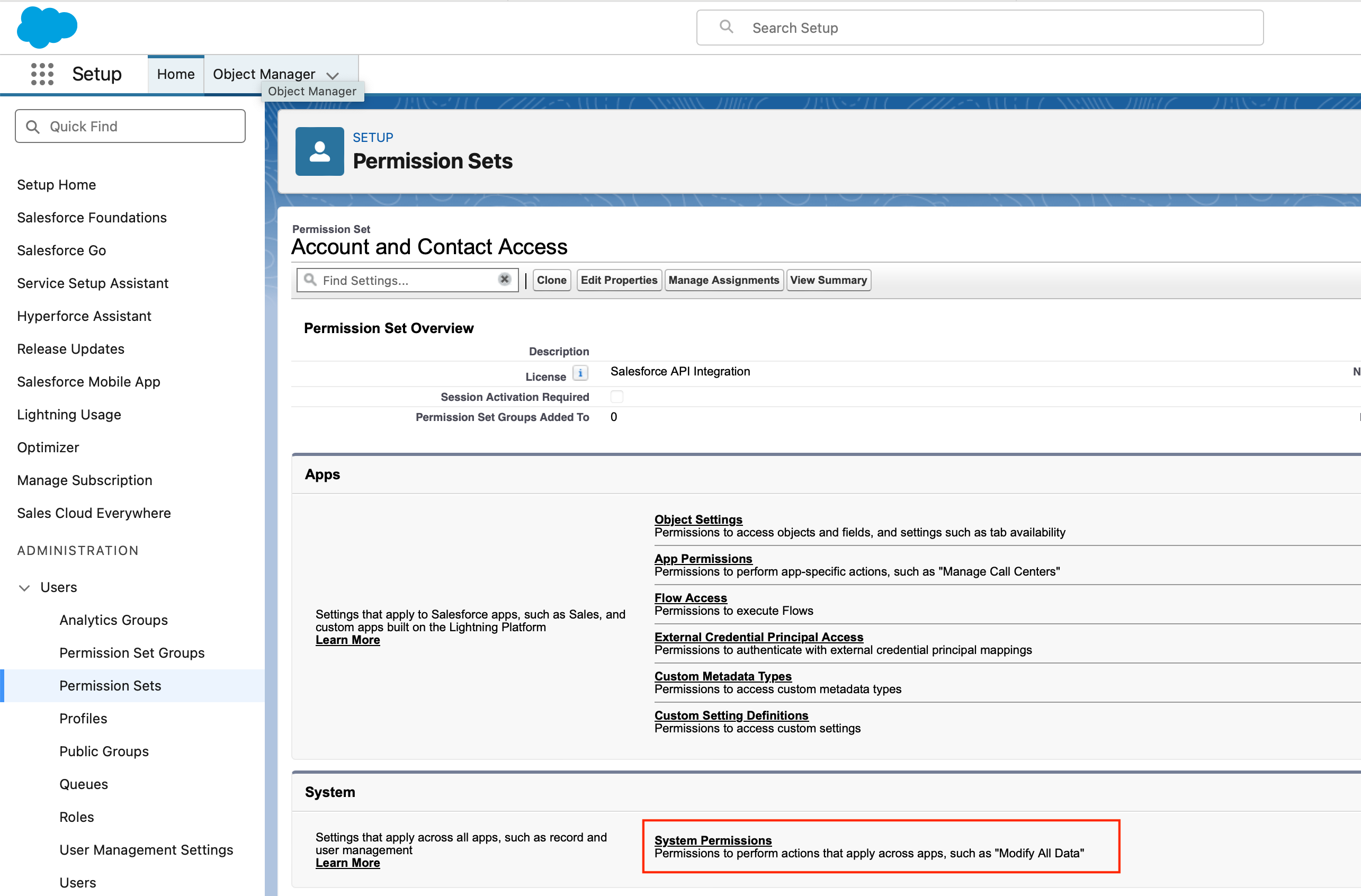Switch to the Home tab
Screen dimensions: 1361x896
176,74
